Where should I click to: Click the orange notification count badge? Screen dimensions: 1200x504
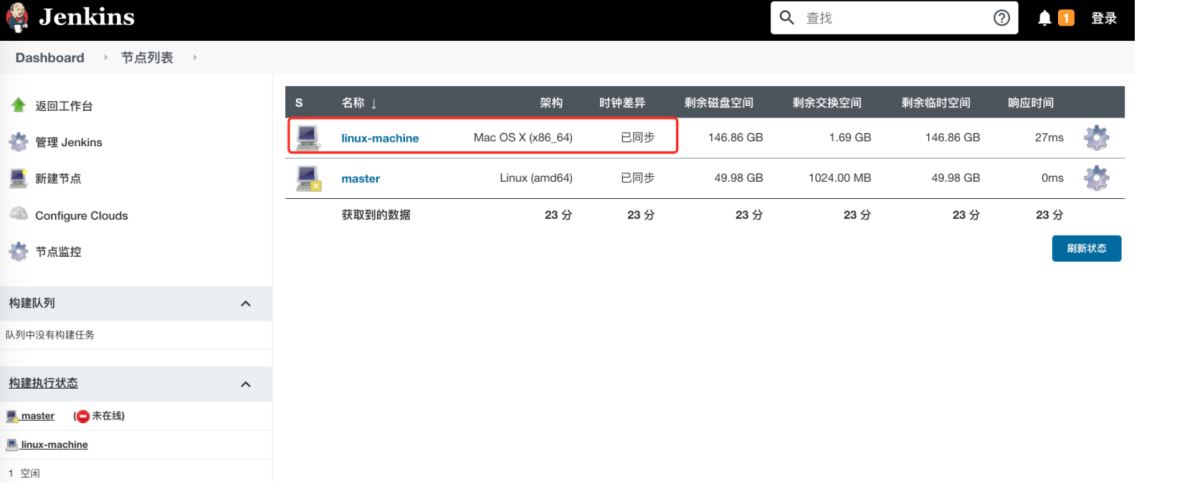point(1066,18)
